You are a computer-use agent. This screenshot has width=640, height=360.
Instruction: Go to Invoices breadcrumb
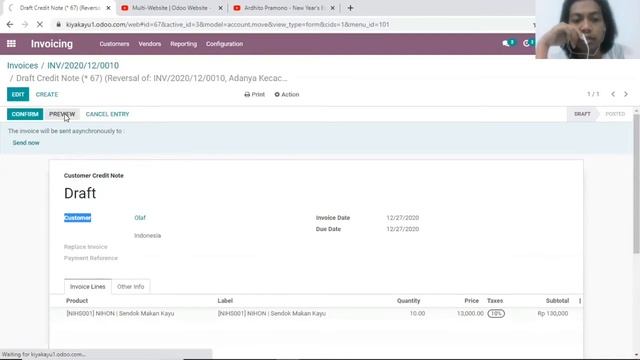point(22,65)
